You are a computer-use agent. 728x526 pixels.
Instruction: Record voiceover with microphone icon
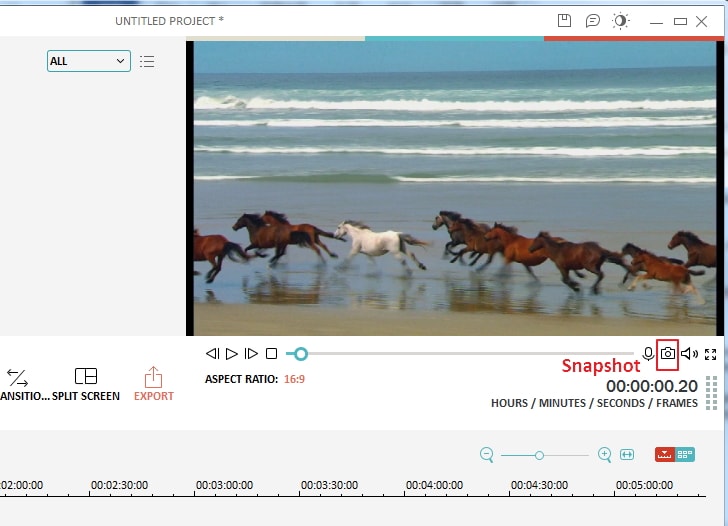[x=648, y=354]
